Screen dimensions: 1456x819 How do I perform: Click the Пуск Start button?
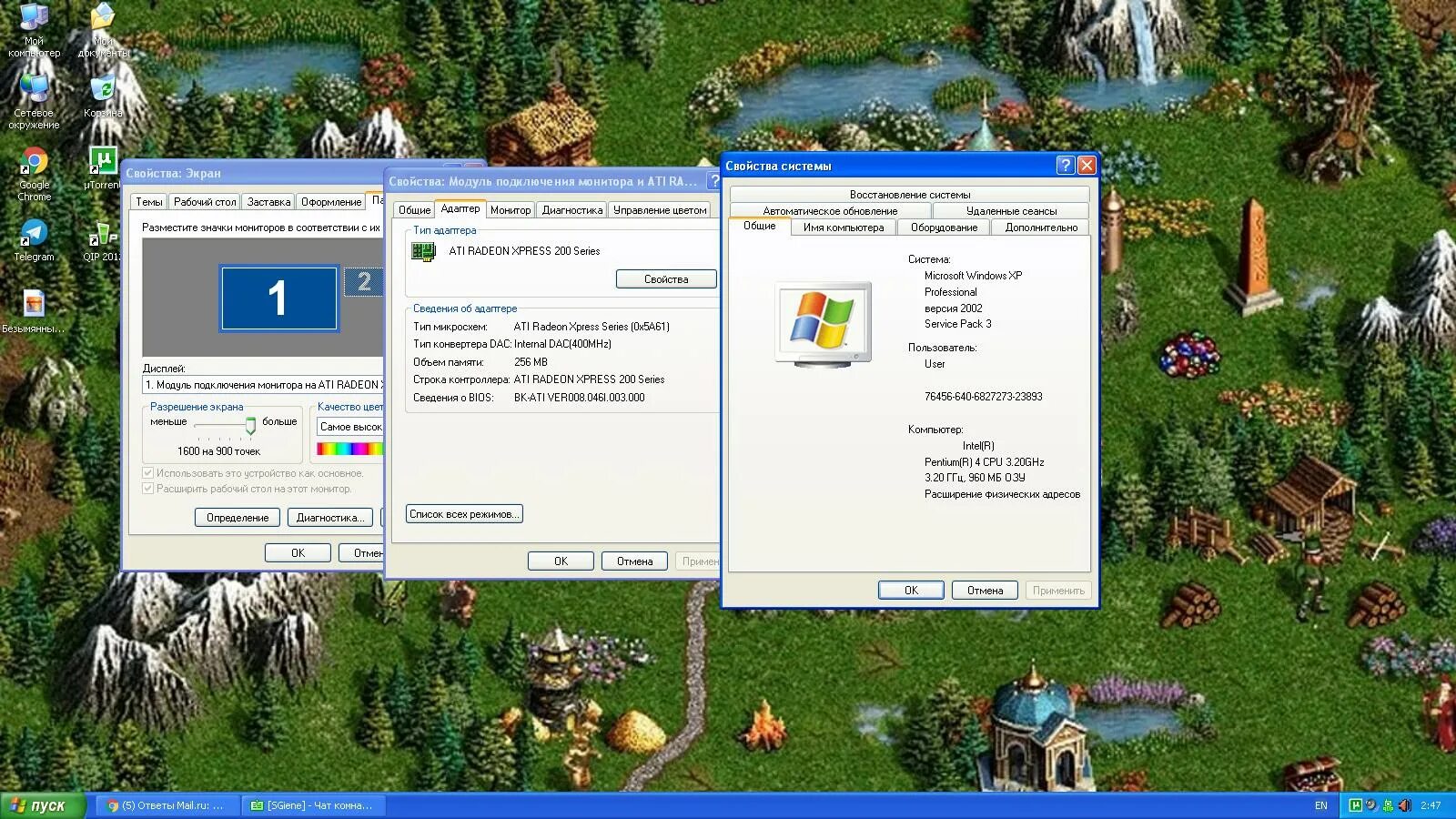click(x=42, y=805)
